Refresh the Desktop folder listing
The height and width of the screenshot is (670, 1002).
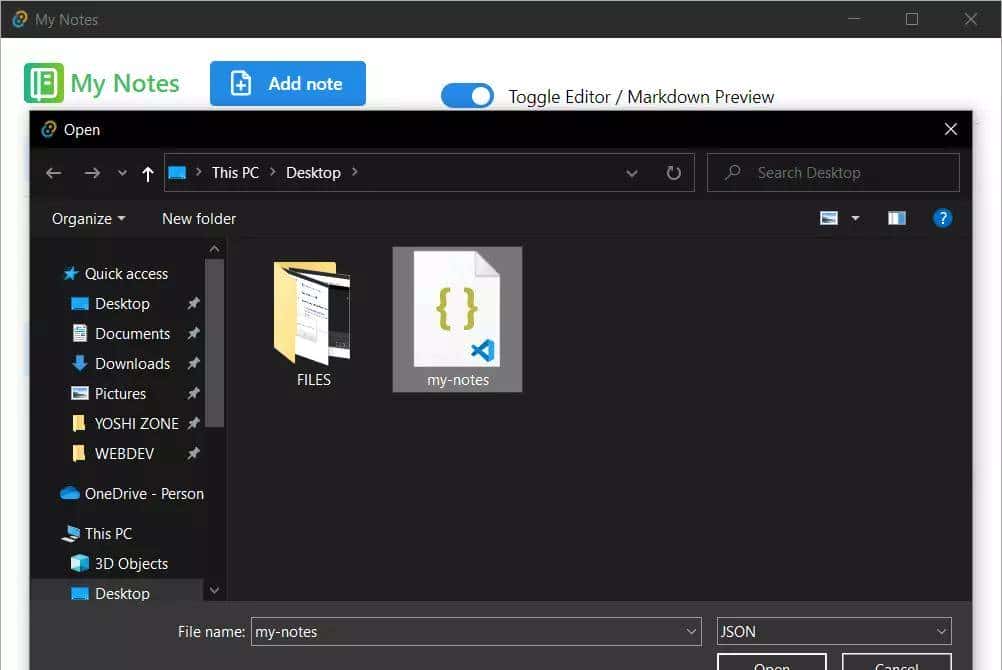point(674,173)
